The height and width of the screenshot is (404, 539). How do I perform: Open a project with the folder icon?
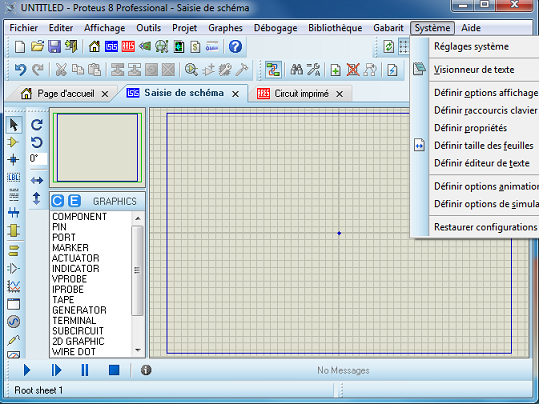tap(37, 46)
